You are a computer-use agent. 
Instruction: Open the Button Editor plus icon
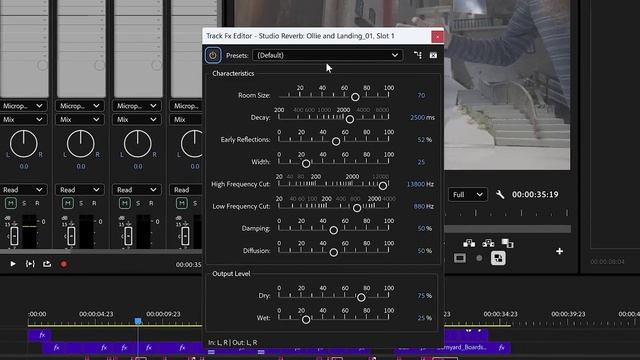559,251
